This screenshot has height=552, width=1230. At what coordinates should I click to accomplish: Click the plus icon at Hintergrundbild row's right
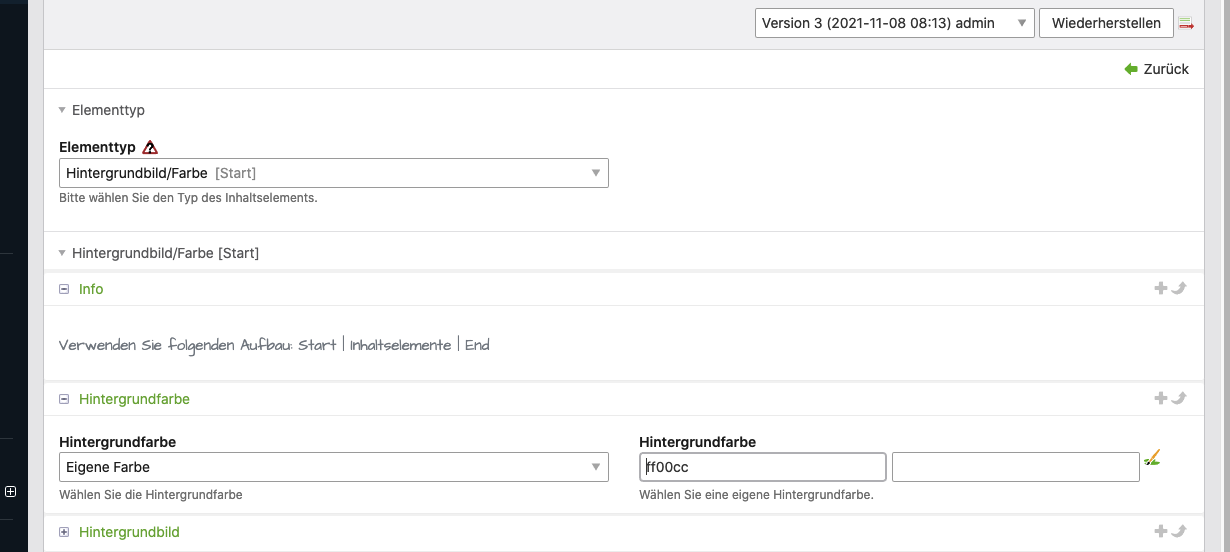1161,532
